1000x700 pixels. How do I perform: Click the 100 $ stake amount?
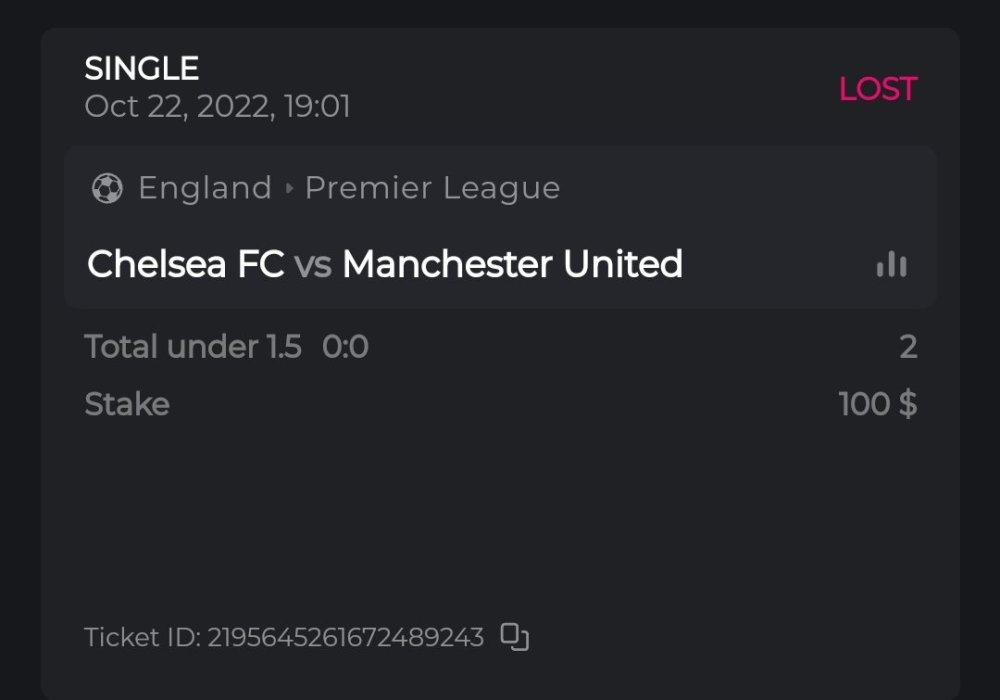[877, 404]
